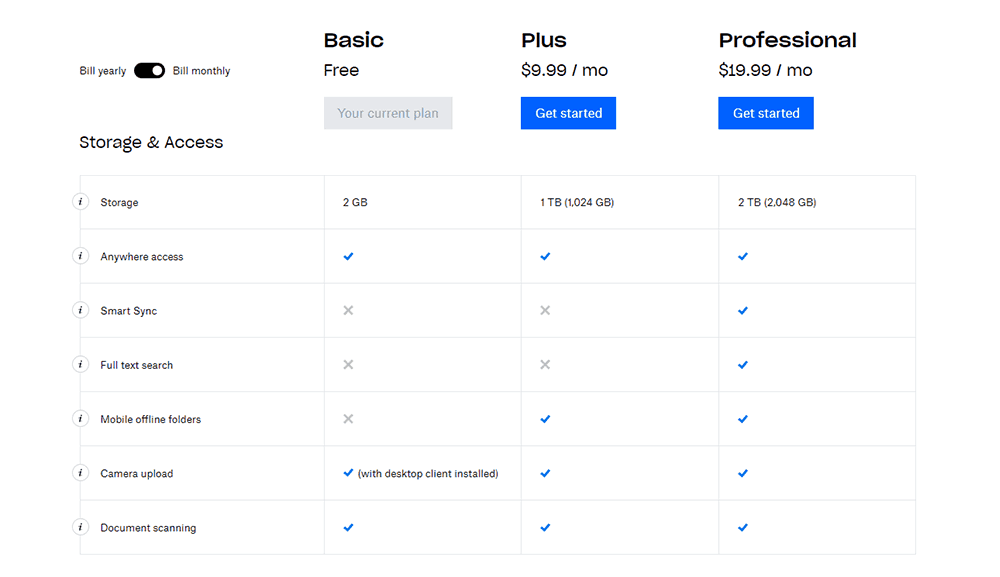
Task: Click the 'Plus' plan heading
Action: click(544, 40)
